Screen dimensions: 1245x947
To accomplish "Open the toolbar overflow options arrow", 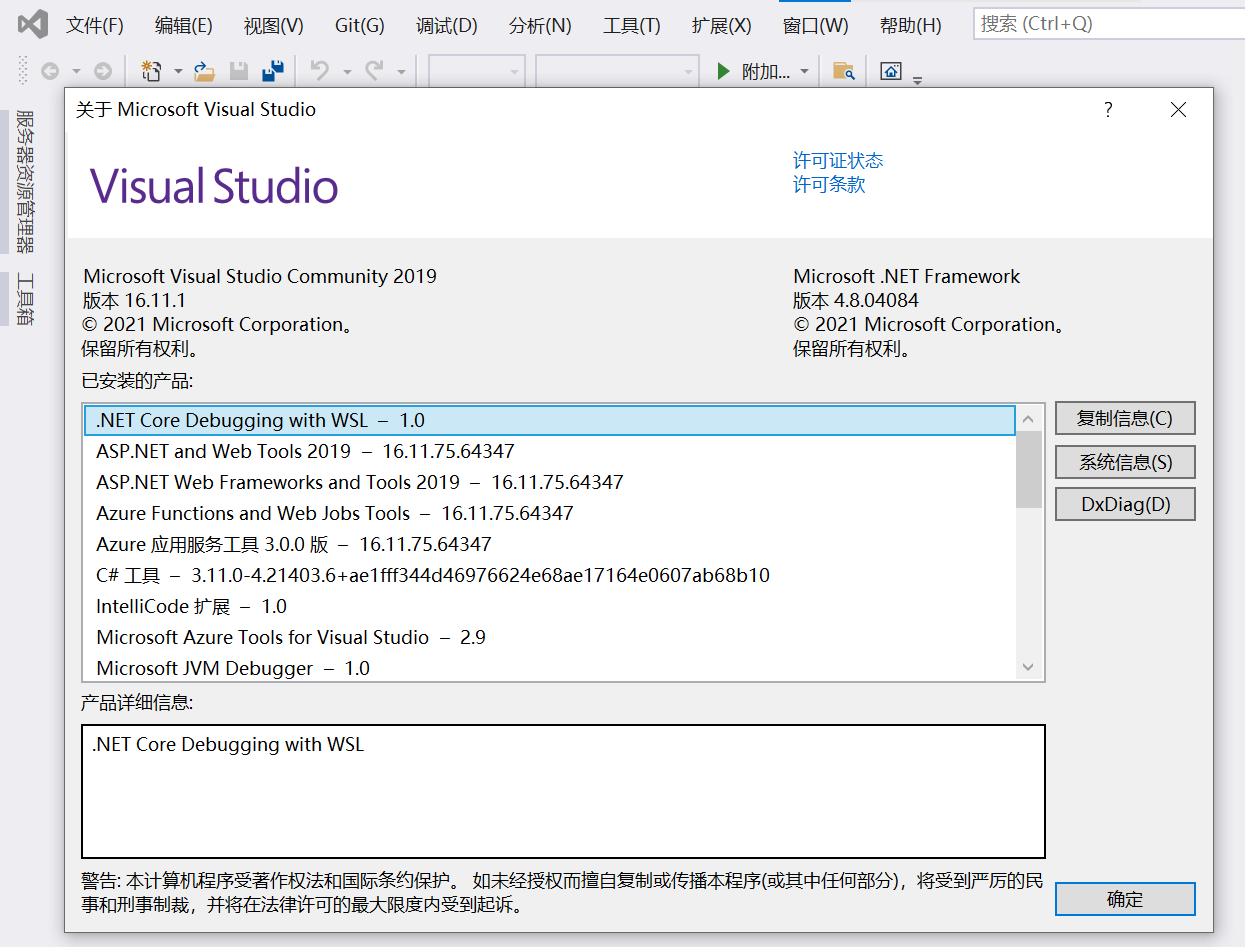I will (917, 78).
